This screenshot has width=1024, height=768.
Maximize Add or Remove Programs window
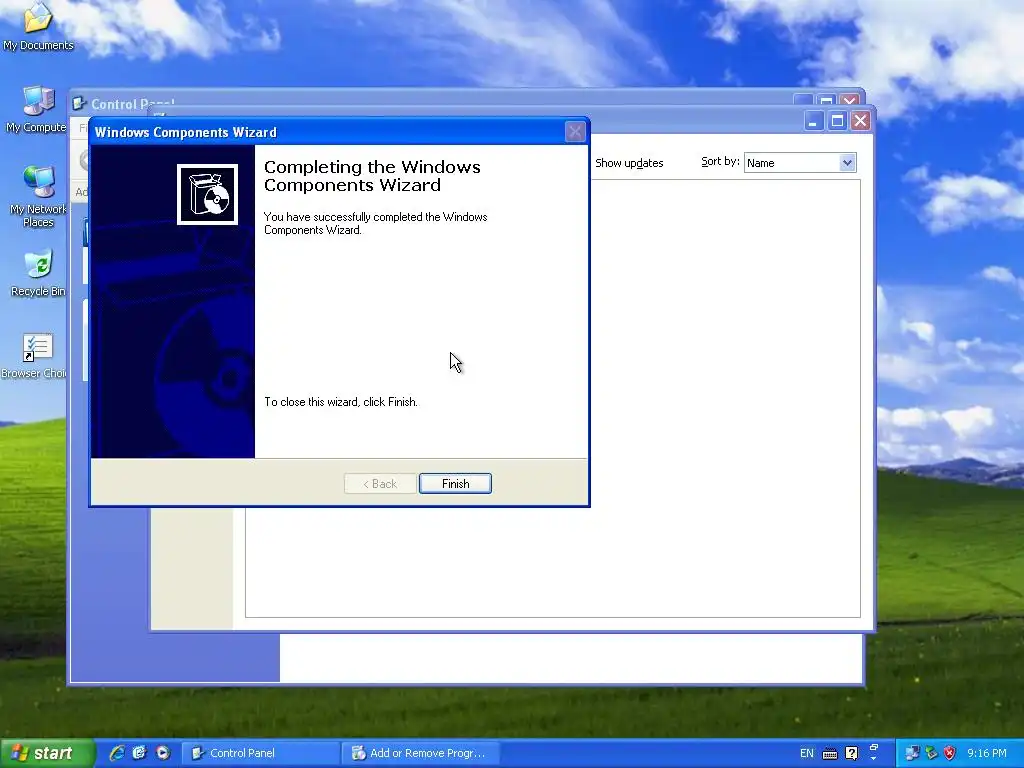(837, 121)
